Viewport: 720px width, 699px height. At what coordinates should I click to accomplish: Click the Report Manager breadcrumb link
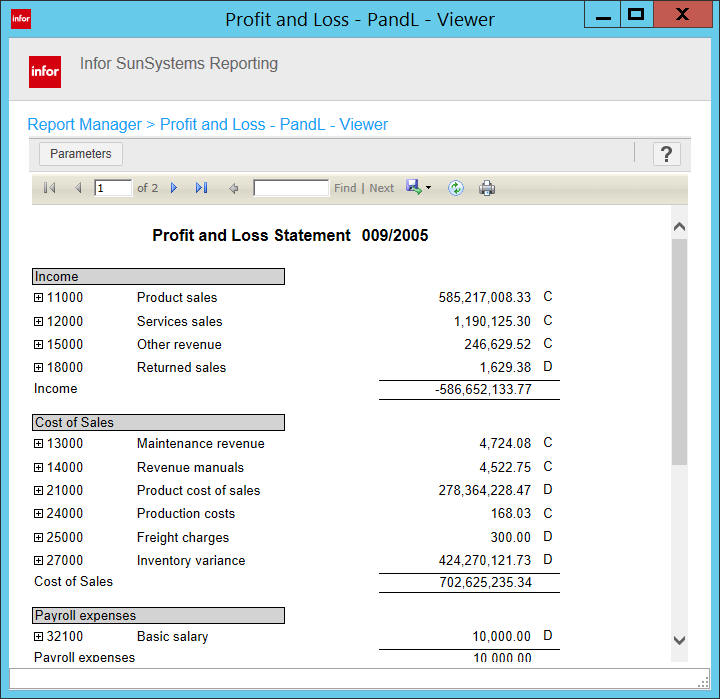(84, 124)
